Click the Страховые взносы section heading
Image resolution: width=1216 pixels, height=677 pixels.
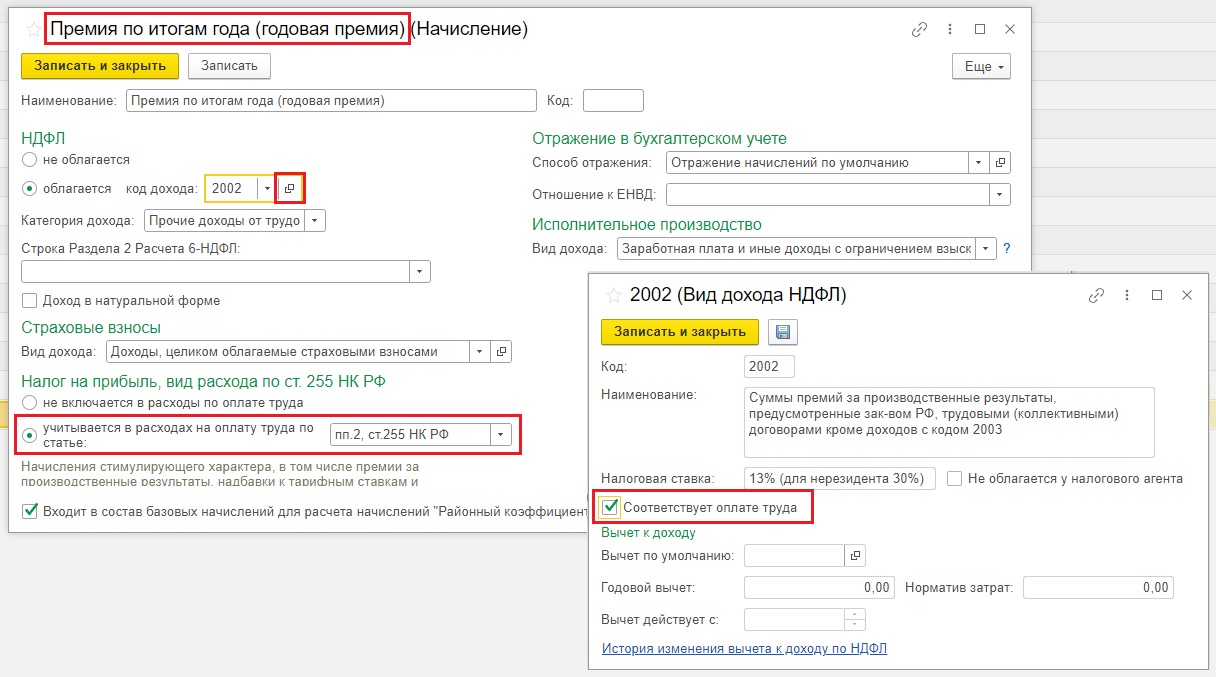(x=91, y=327)
